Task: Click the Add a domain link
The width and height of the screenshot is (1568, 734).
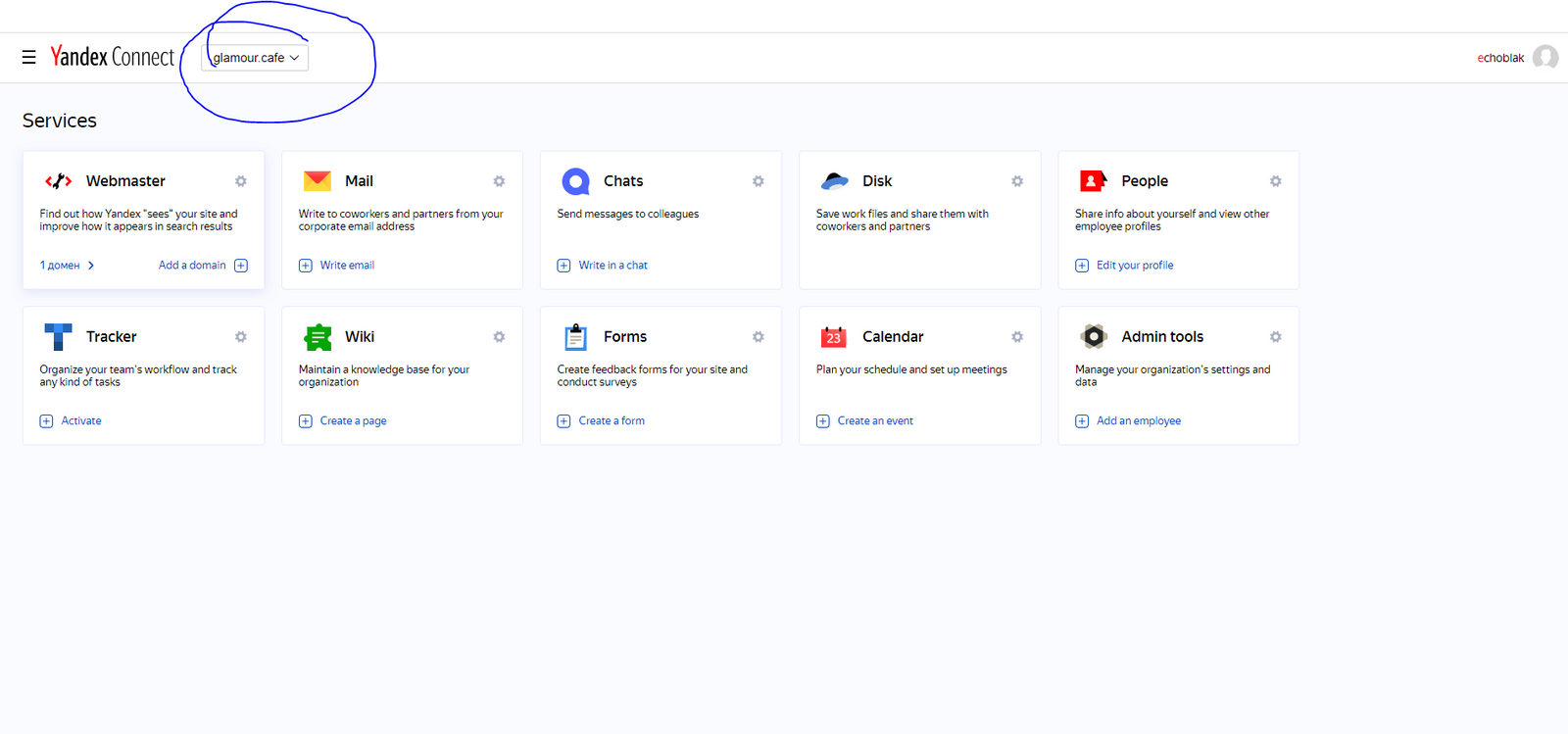Action: click(x=193, y=266)
